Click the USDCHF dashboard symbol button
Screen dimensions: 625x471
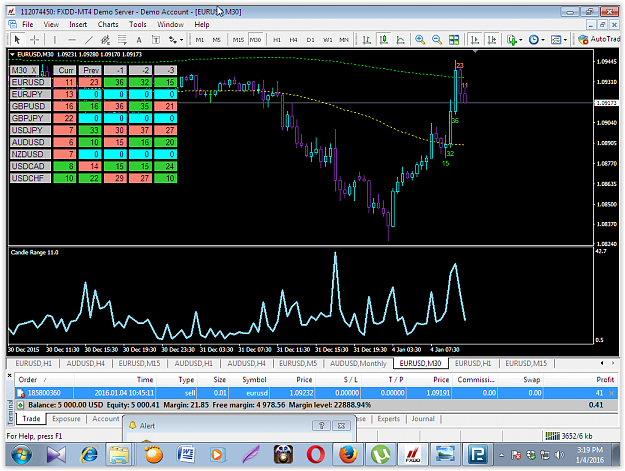[x=30, y=178]
